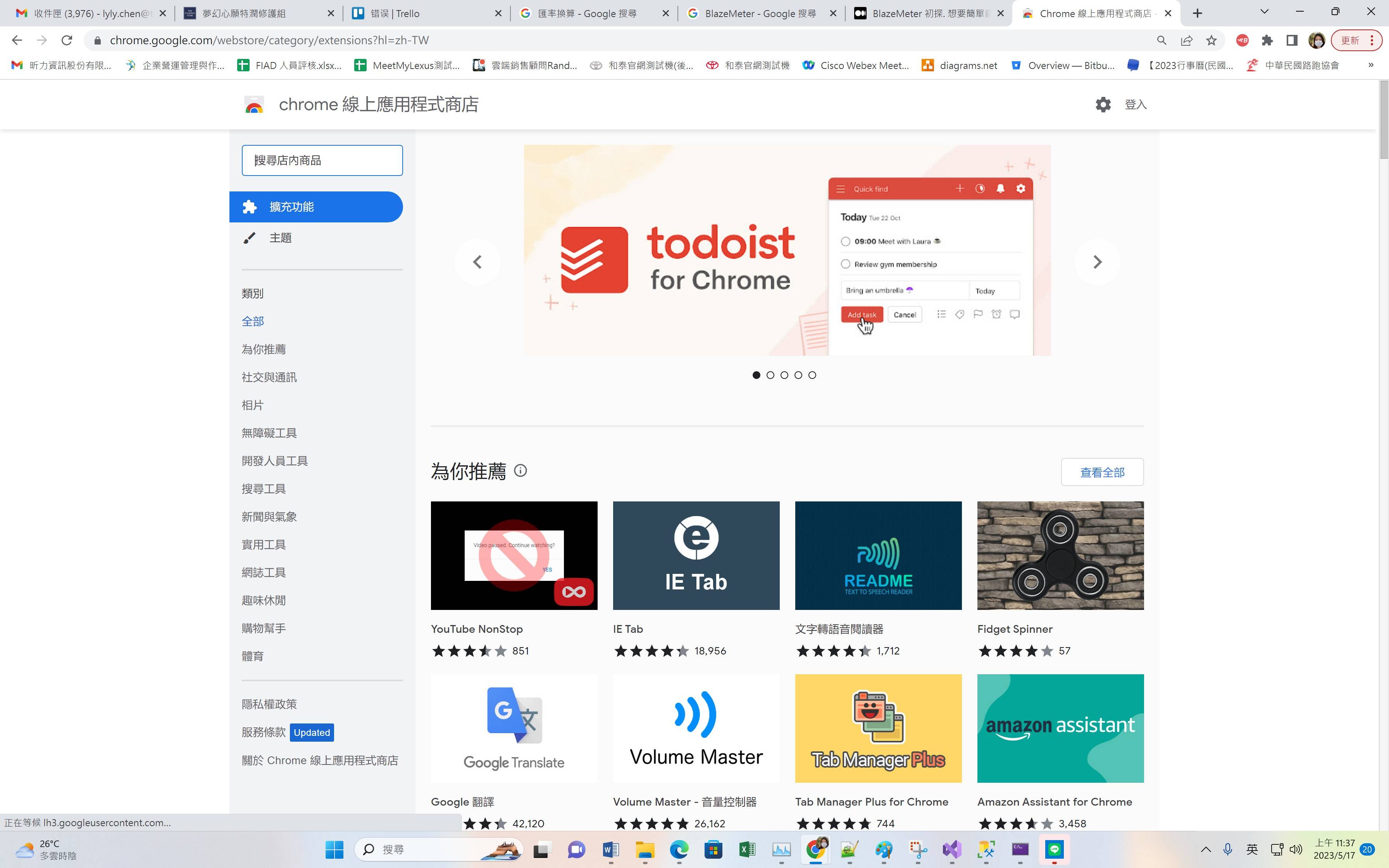Expand the tab search dropdown arrow

1264,12
